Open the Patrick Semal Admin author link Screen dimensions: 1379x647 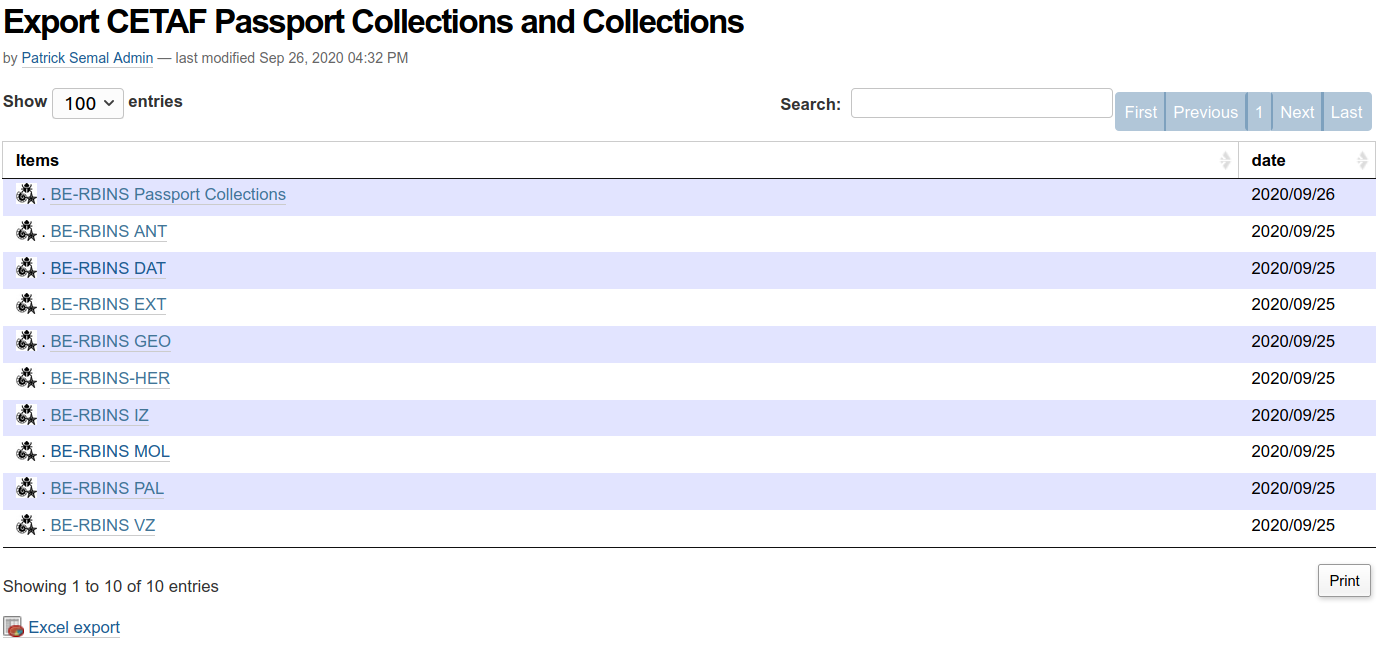point(87,58)
